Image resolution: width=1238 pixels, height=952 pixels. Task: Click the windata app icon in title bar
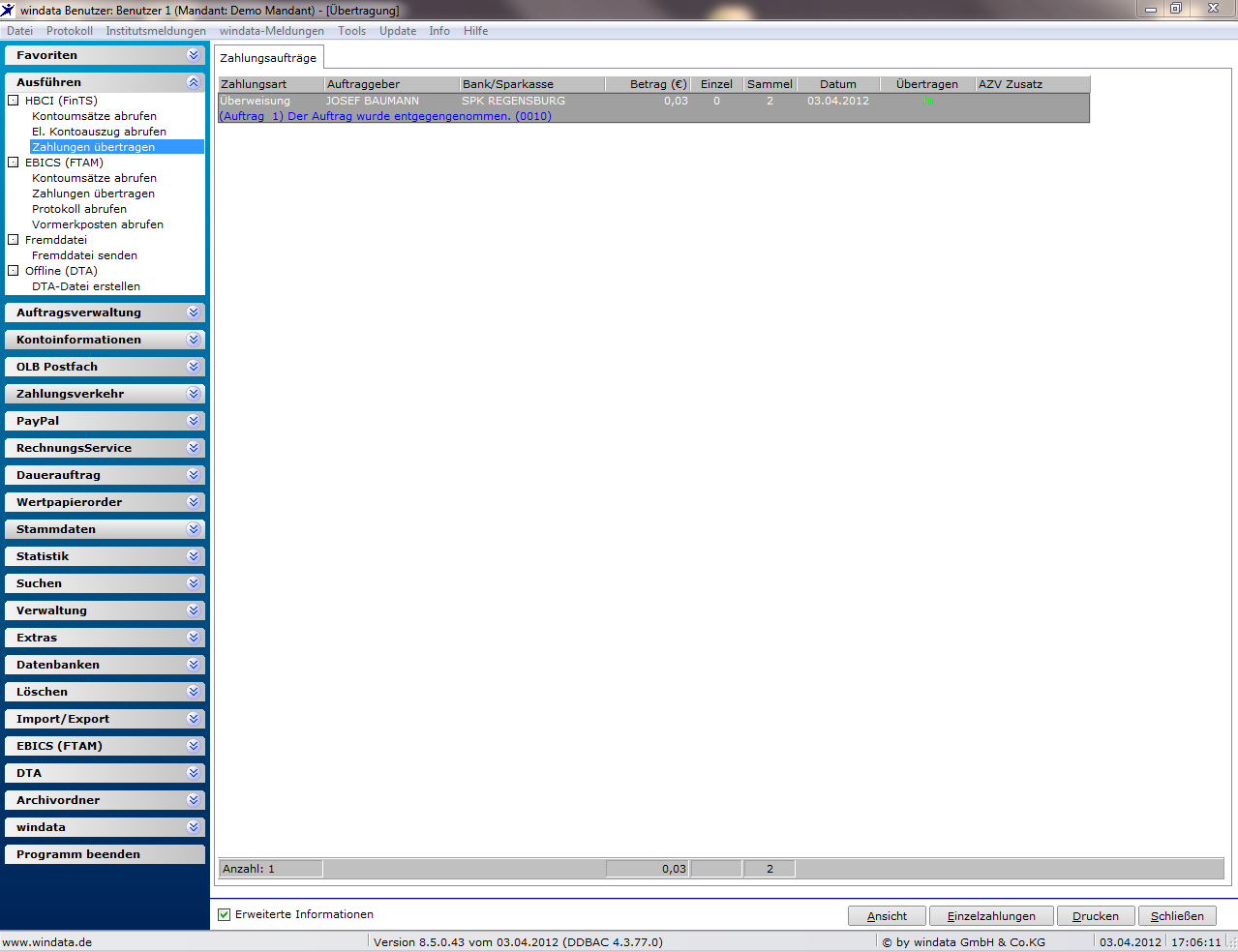(9, 10)
